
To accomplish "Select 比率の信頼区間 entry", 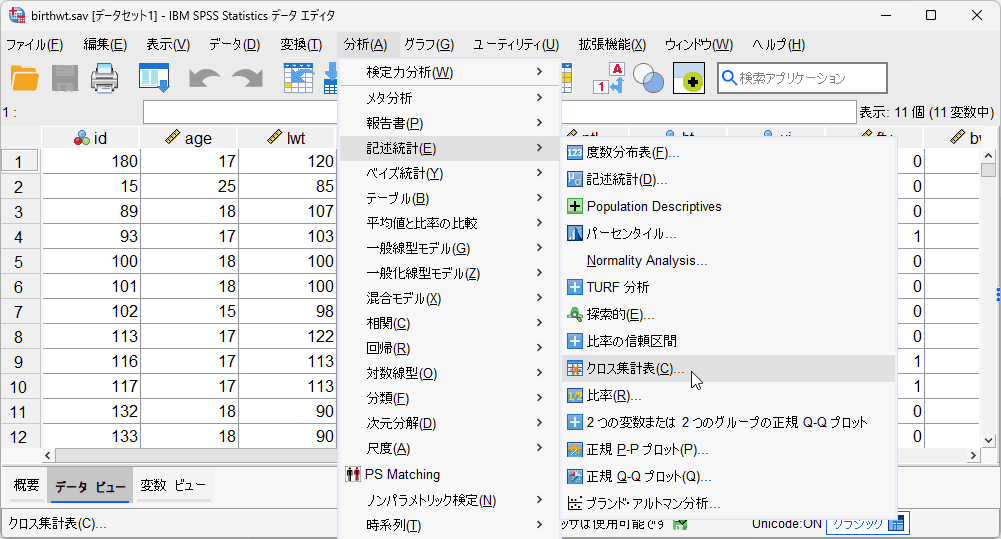I will tap(728, 341).
